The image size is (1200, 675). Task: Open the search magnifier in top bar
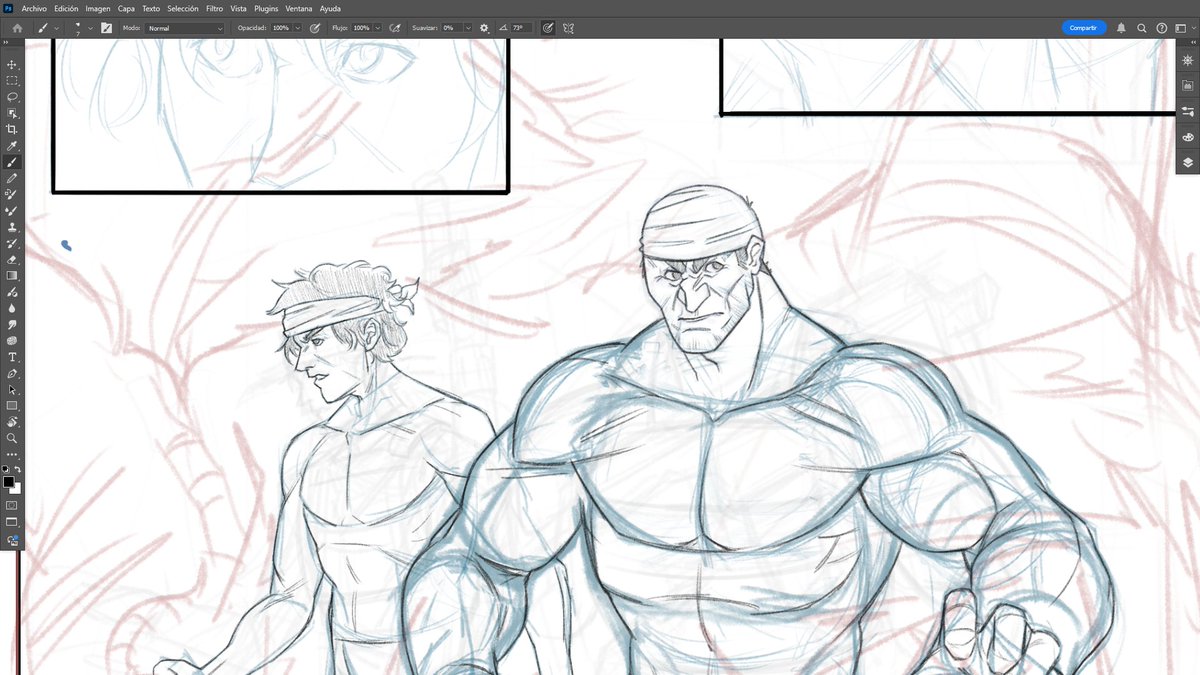click(1142, 28)
